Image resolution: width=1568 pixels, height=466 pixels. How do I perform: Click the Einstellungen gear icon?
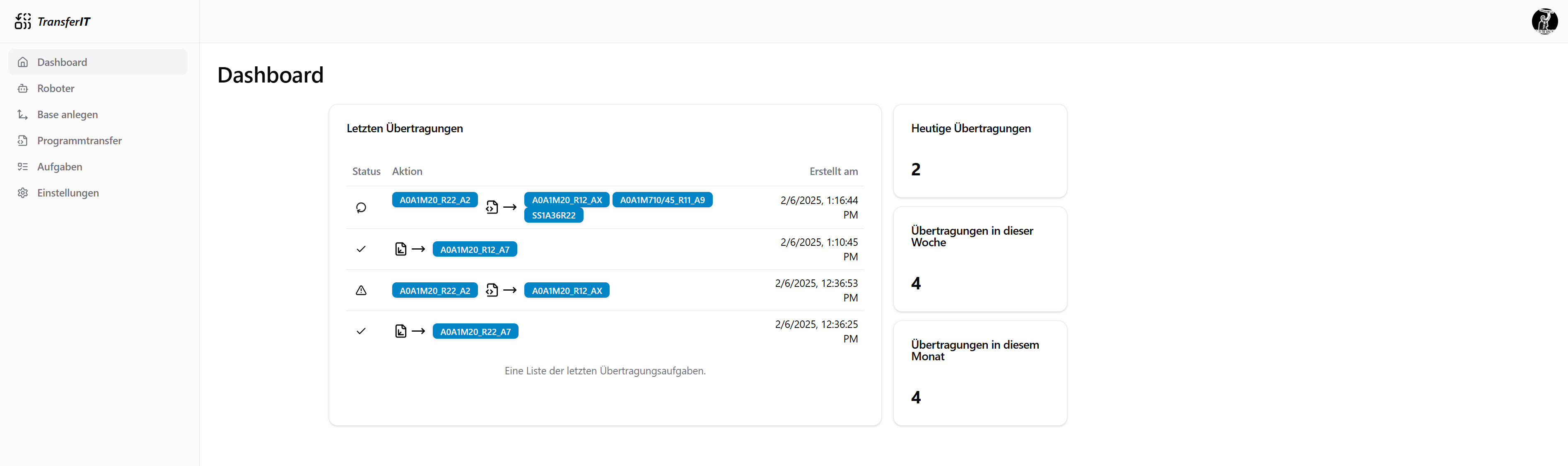point(23,193)
